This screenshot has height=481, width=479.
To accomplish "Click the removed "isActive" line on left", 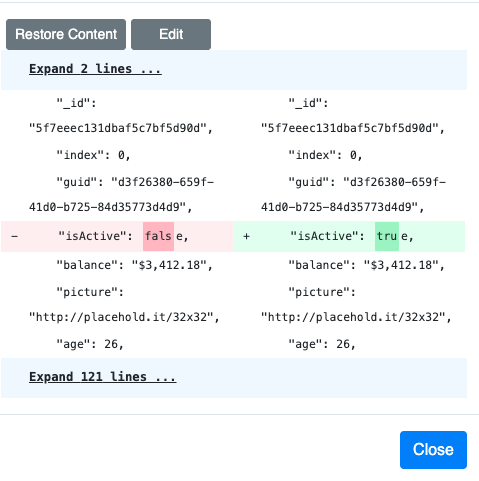I will (x=117, y=236).
